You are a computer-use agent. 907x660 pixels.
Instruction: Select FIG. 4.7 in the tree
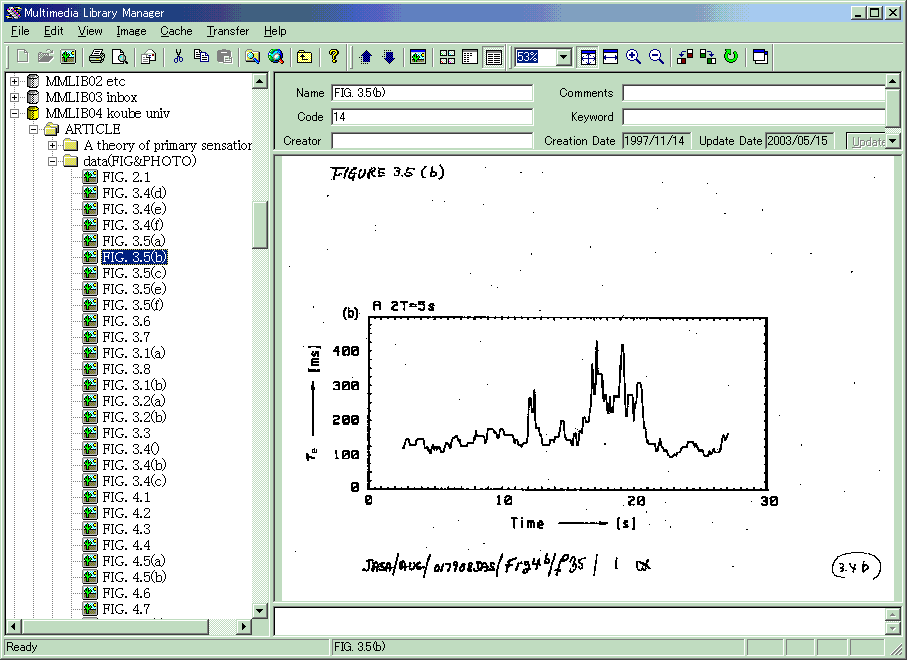126,609
